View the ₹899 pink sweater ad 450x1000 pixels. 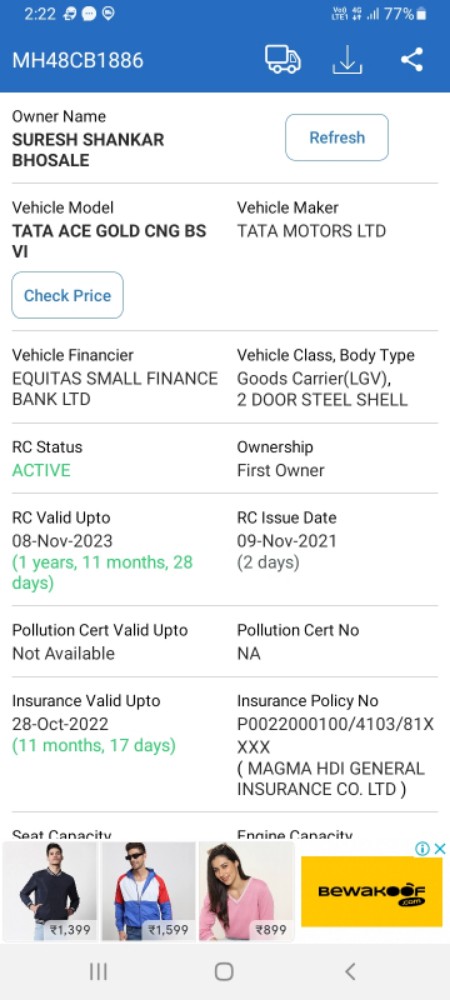tap(246, 891)
